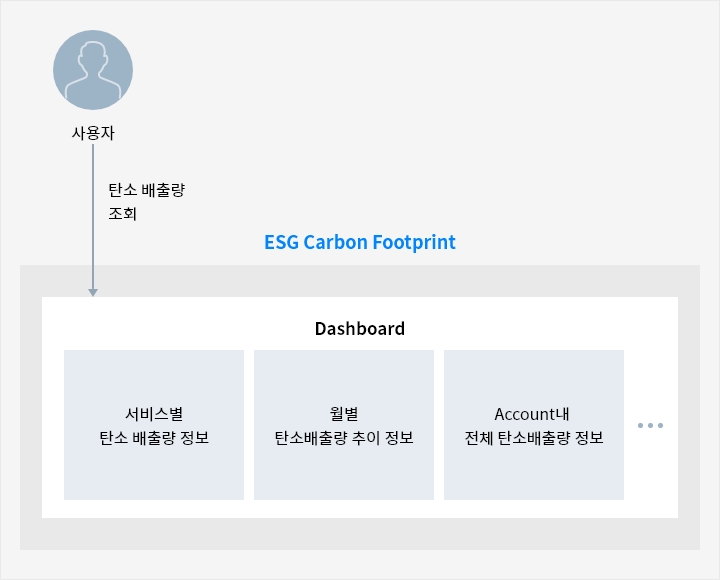Click the 탄소 배출량 text beside the arrow

point(146,189)
